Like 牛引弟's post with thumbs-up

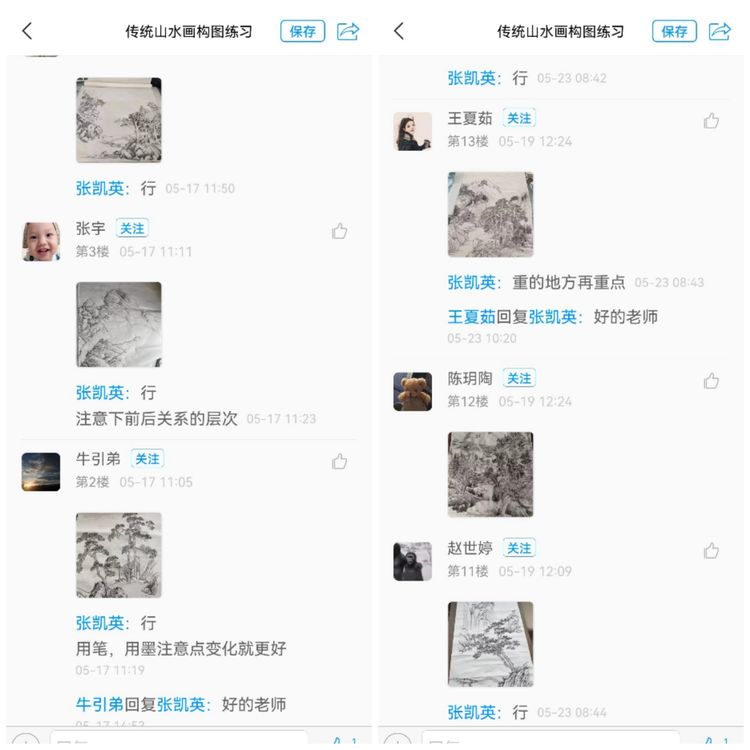(339, 462)
